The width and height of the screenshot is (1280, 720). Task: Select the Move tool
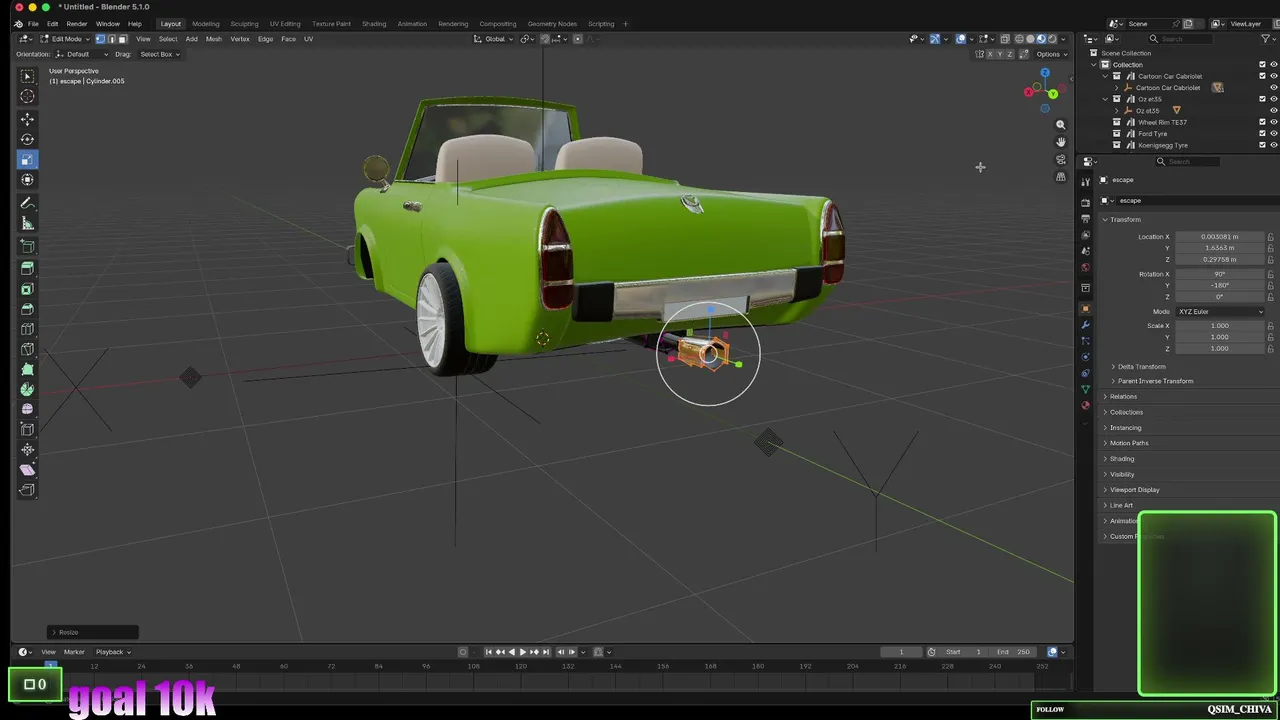tap(27, 119)
